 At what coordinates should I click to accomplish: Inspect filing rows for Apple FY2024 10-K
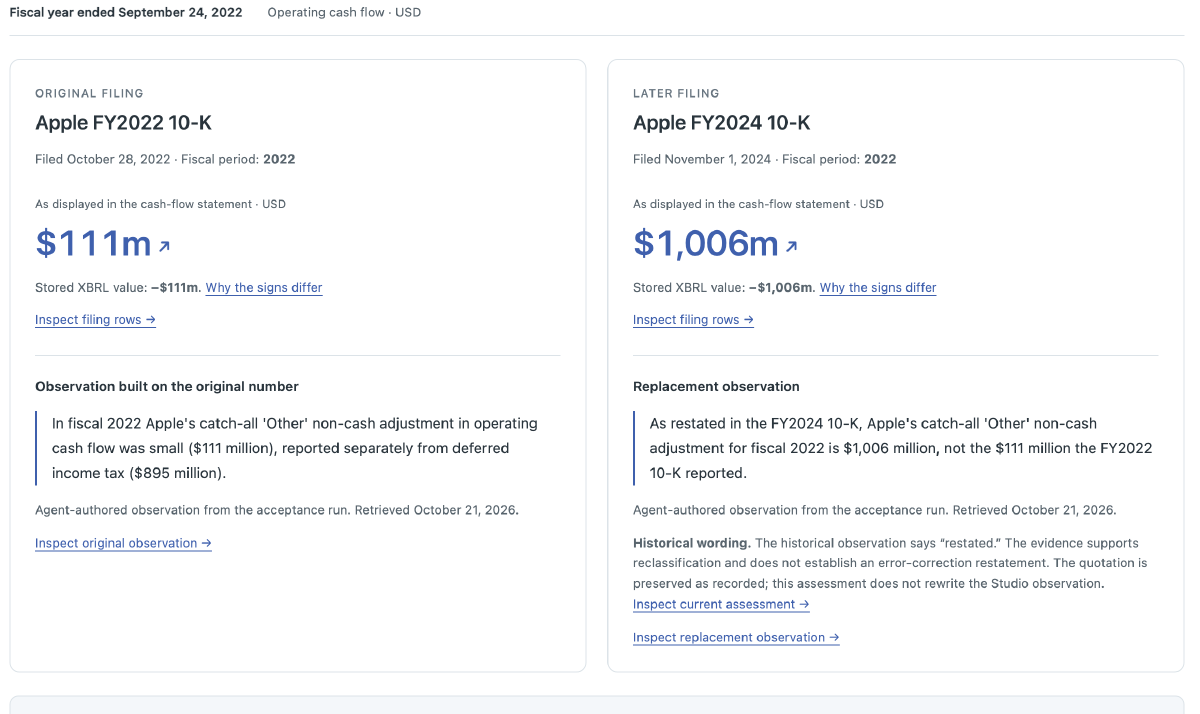click(x=693, y=320)
